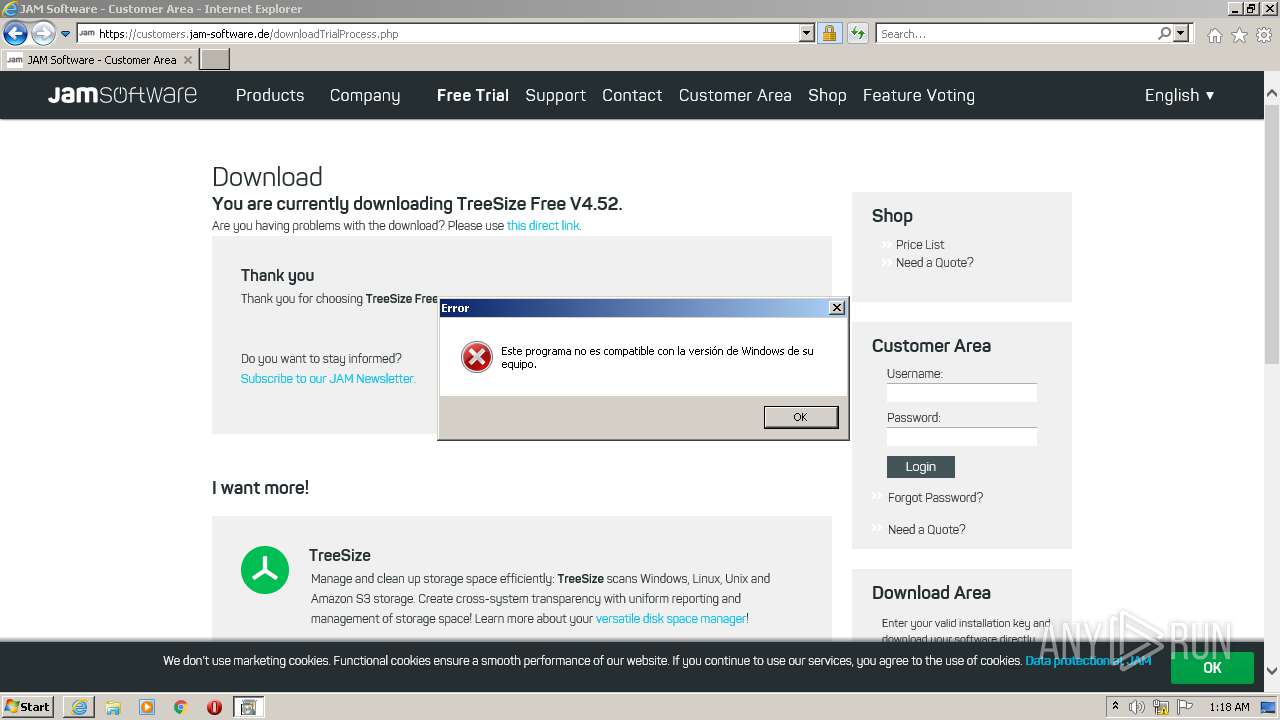Image resolution: width=1280 pixels, height=720 pixels.
Task: Click the volume speaker tray icon
Action: click(1137, 707)
